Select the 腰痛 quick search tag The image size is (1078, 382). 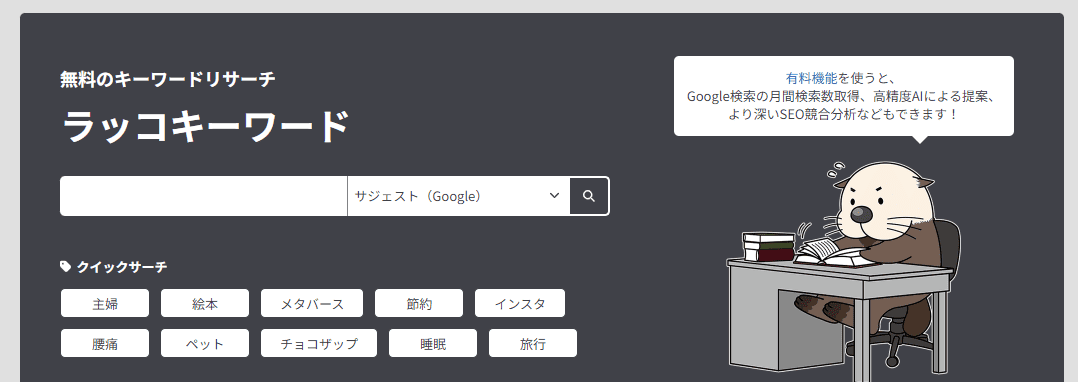point(104,343)
